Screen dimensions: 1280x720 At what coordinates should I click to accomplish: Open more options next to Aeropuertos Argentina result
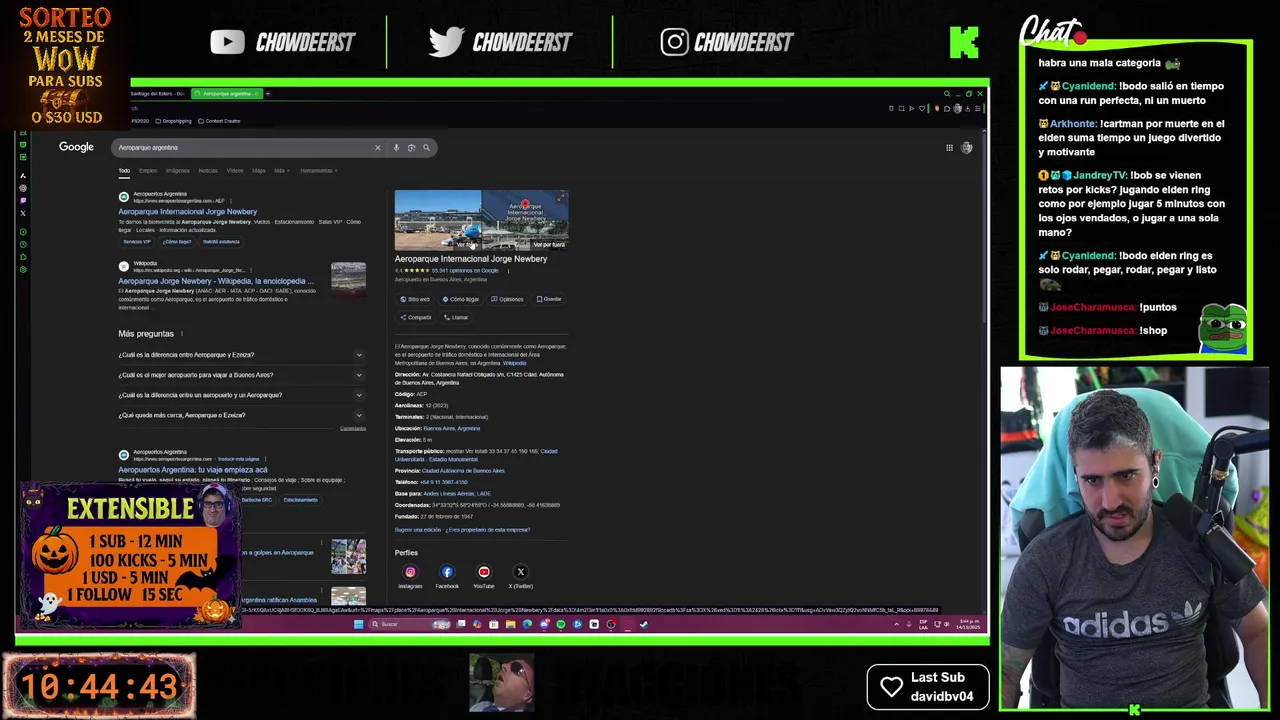tap(231, 201)
